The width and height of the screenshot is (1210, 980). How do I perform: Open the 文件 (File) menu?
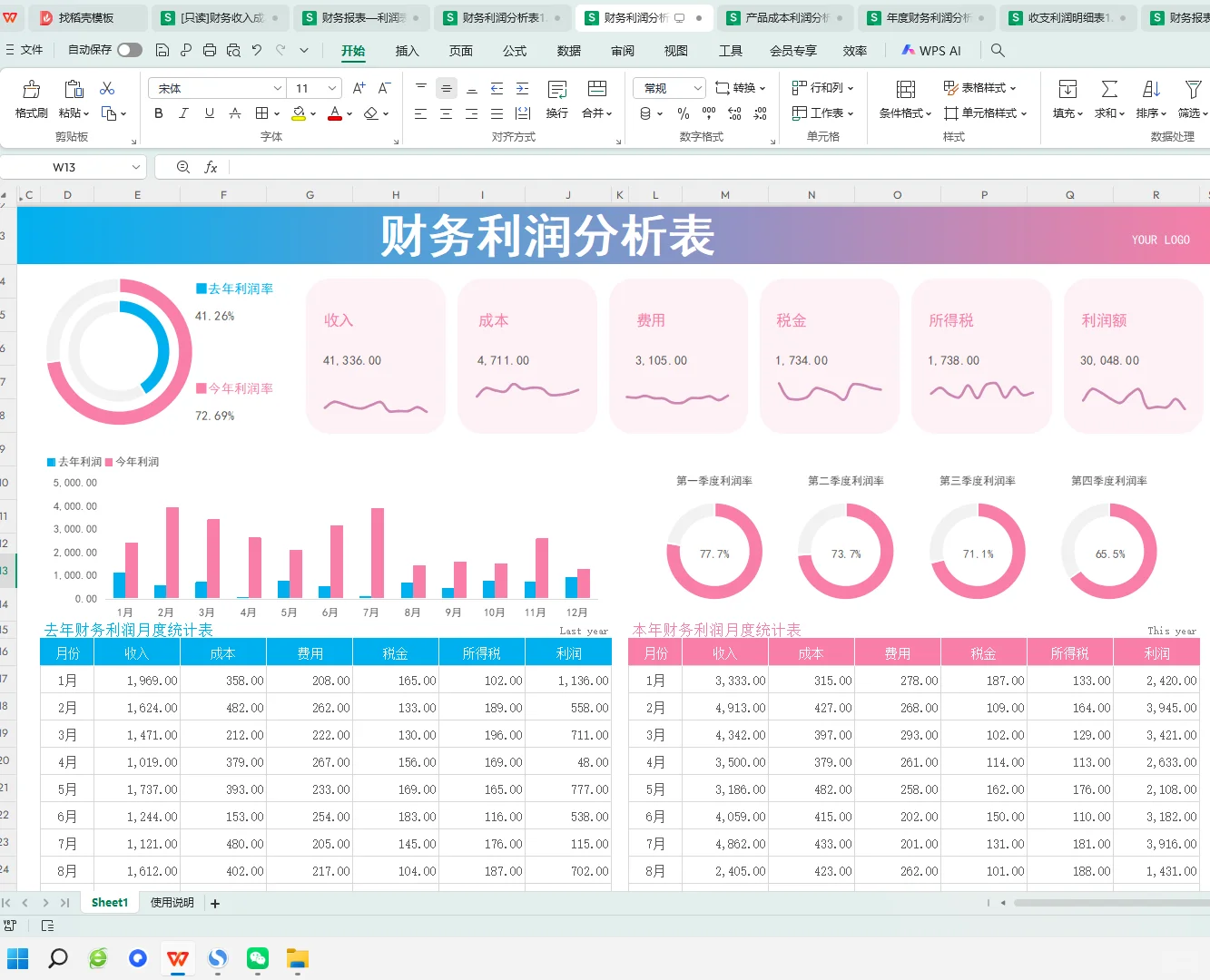click(25, 50)
